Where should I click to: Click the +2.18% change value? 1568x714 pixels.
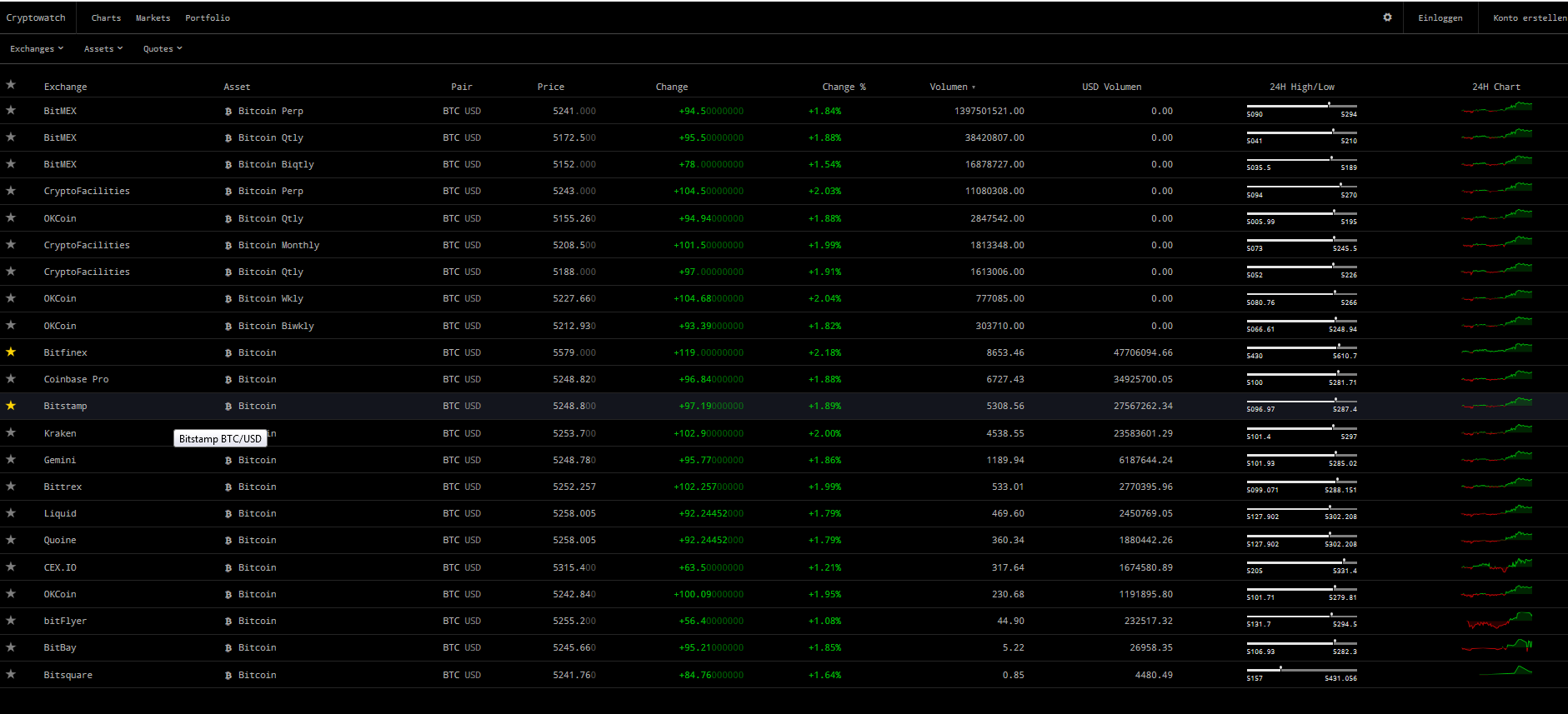[x=824, y=352]
